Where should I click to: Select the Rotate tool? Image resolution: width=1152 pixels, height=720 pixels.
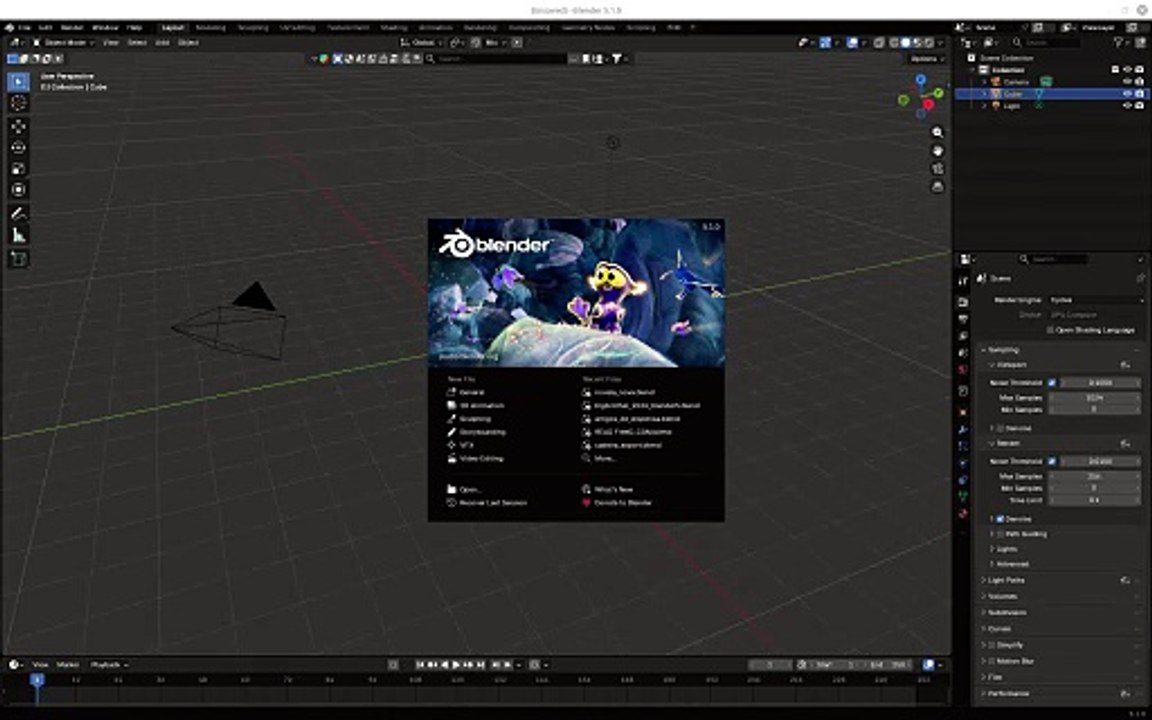point(18,148)
